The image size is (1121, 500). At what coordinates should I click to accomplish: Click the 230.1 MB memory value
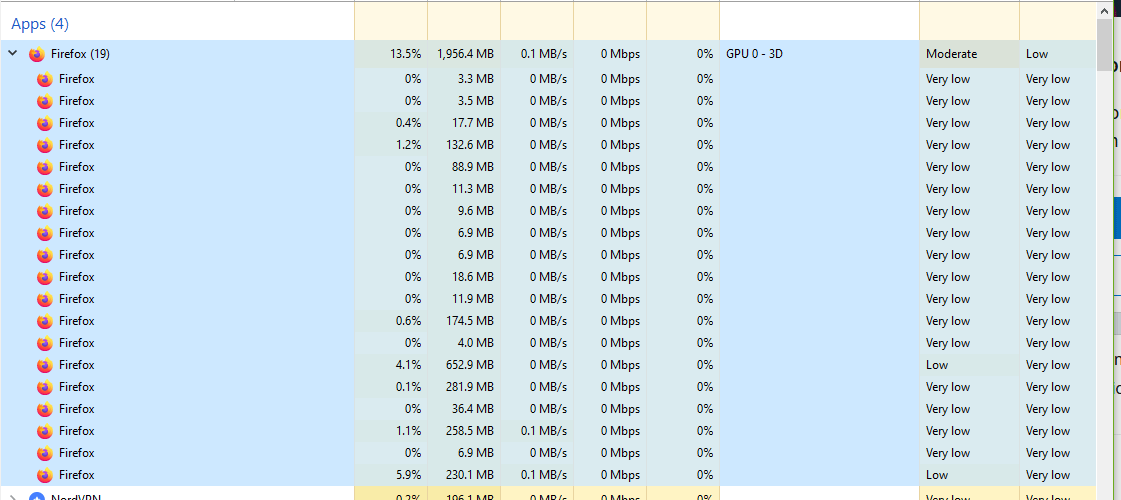470,475
